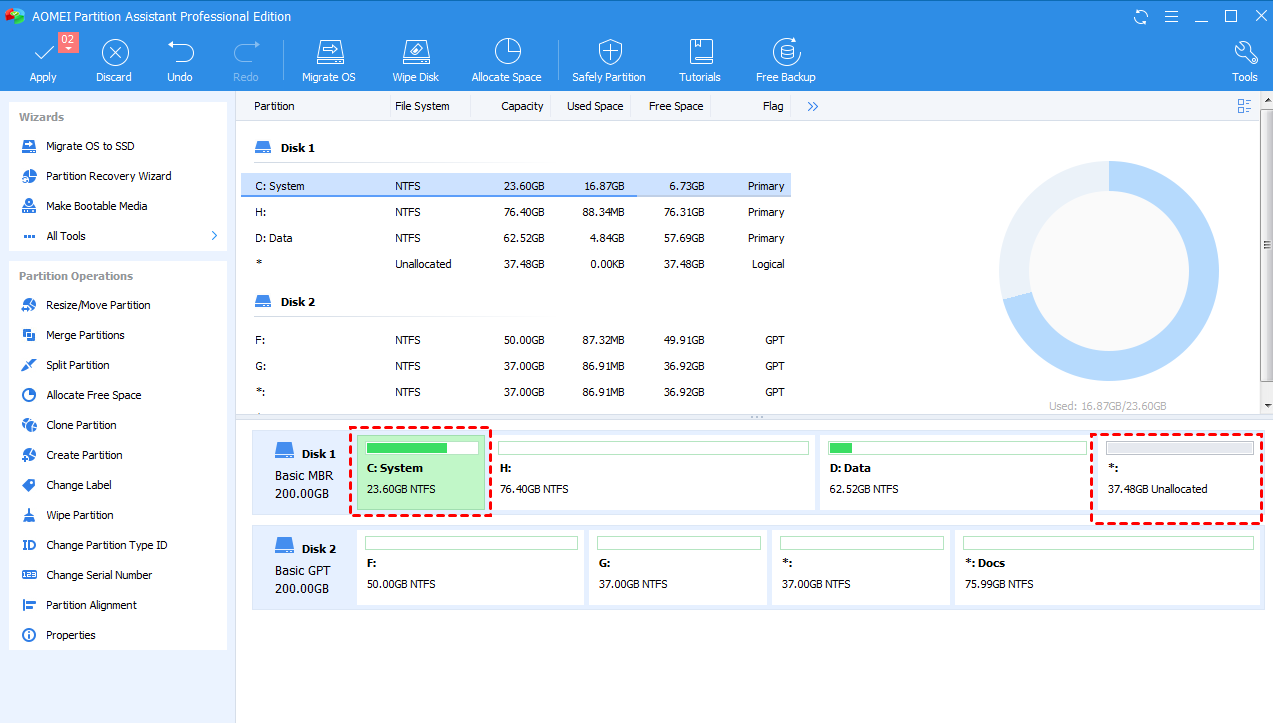
Task: Open Free Backup
Action: 786,58
